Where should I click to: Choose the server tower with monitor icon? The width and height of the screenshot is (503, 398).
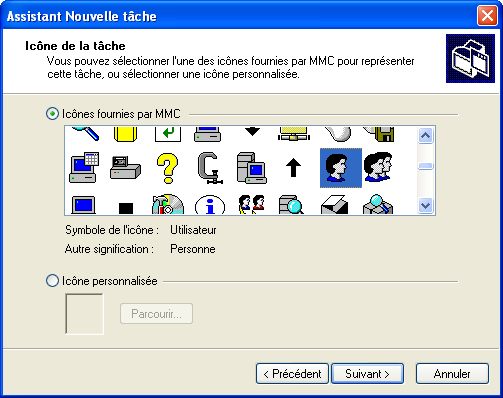(x=252, y=168)
